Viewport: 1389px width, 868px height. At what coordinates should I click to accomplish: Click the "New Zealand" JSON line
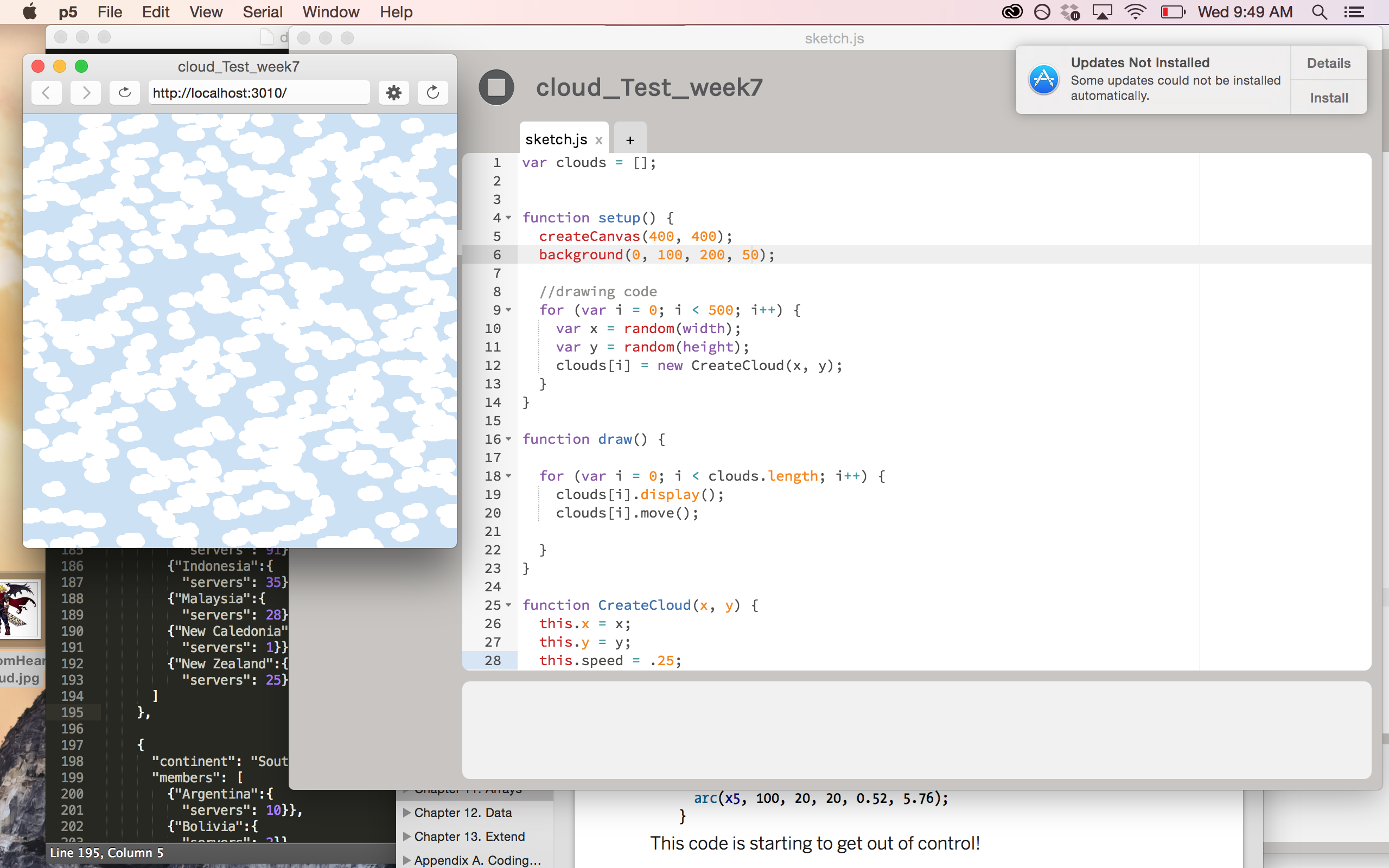pyautogui.click(x=228, y=663)
